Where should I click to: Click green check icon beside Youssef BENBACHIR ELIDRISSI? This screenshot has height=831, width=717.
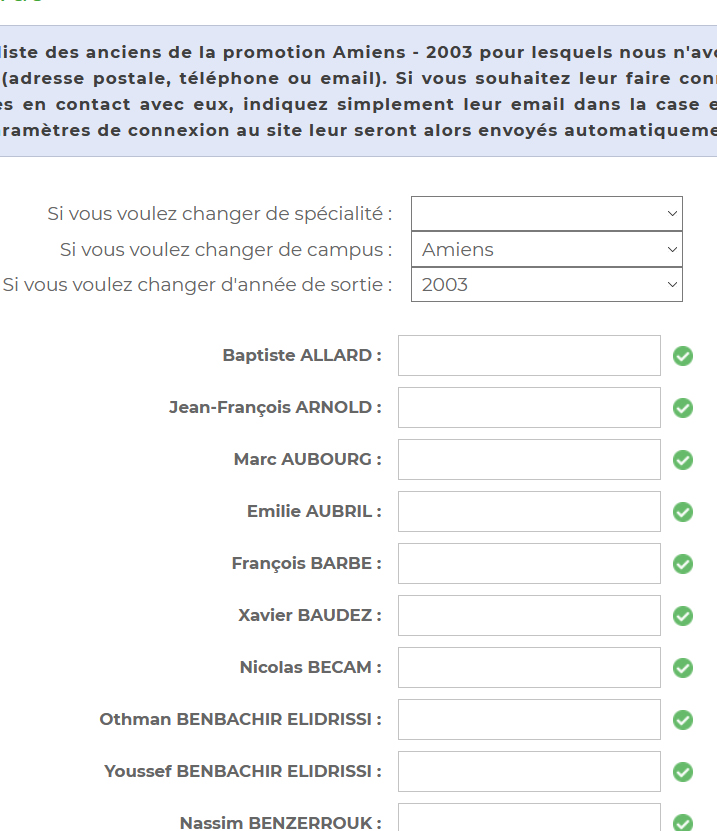coord(683,772)
